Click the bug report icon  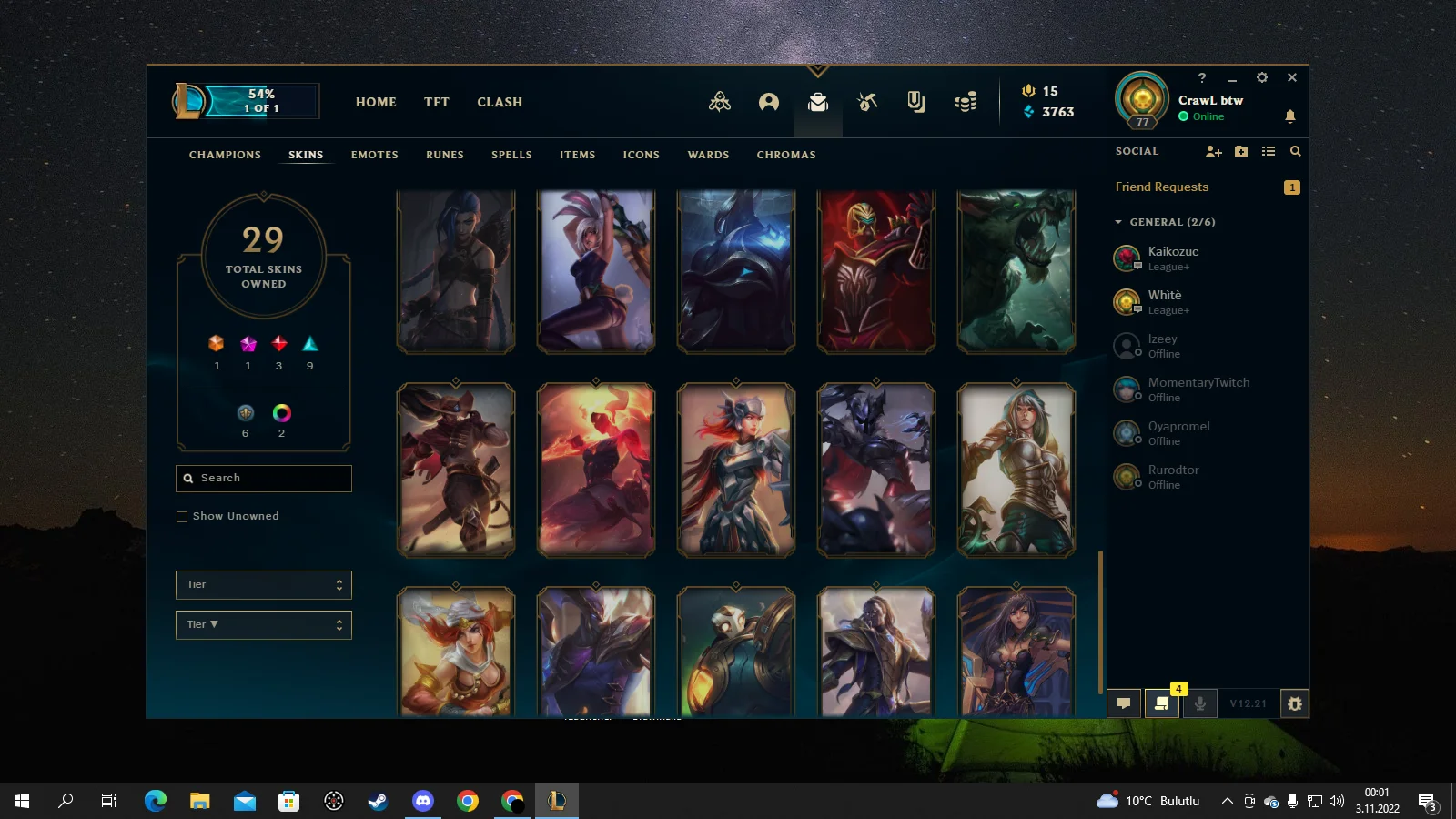[x=1295, y=703]
